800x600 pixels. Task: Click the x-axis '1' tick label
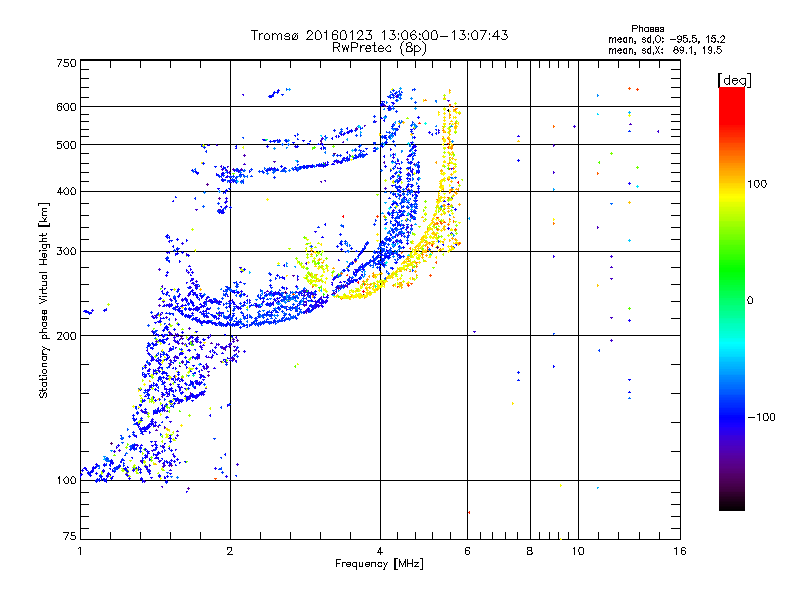(80, 551)
